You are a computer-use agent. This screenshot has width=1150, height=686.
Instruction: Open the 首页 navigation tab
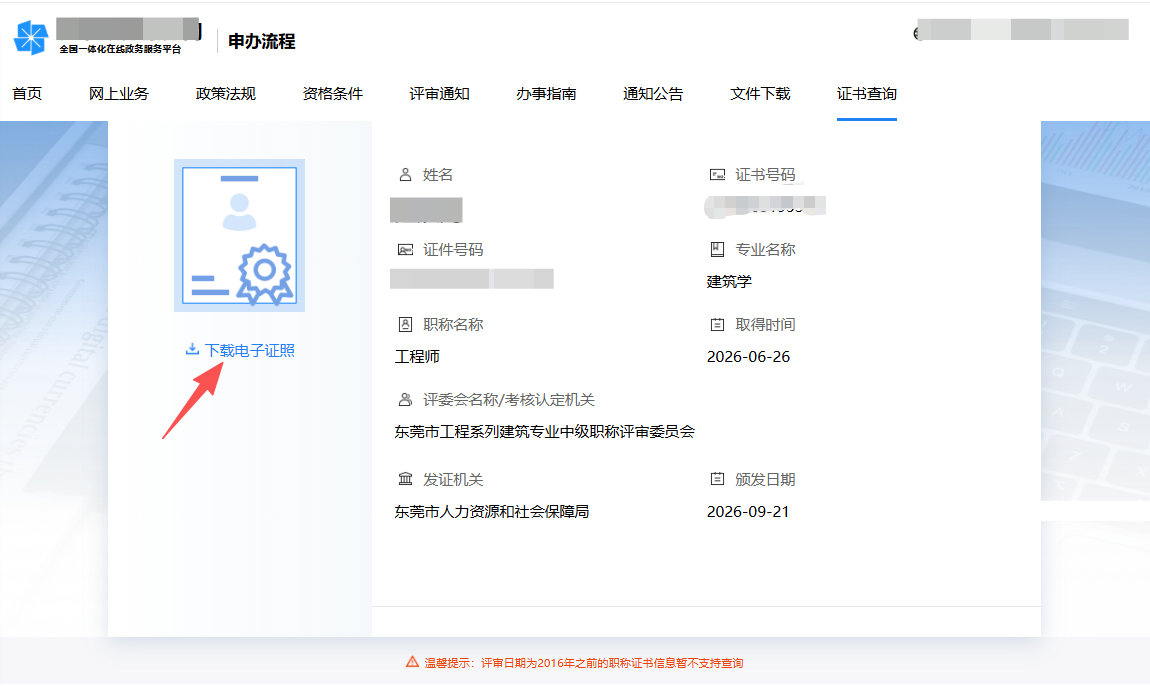click(27, 94)
